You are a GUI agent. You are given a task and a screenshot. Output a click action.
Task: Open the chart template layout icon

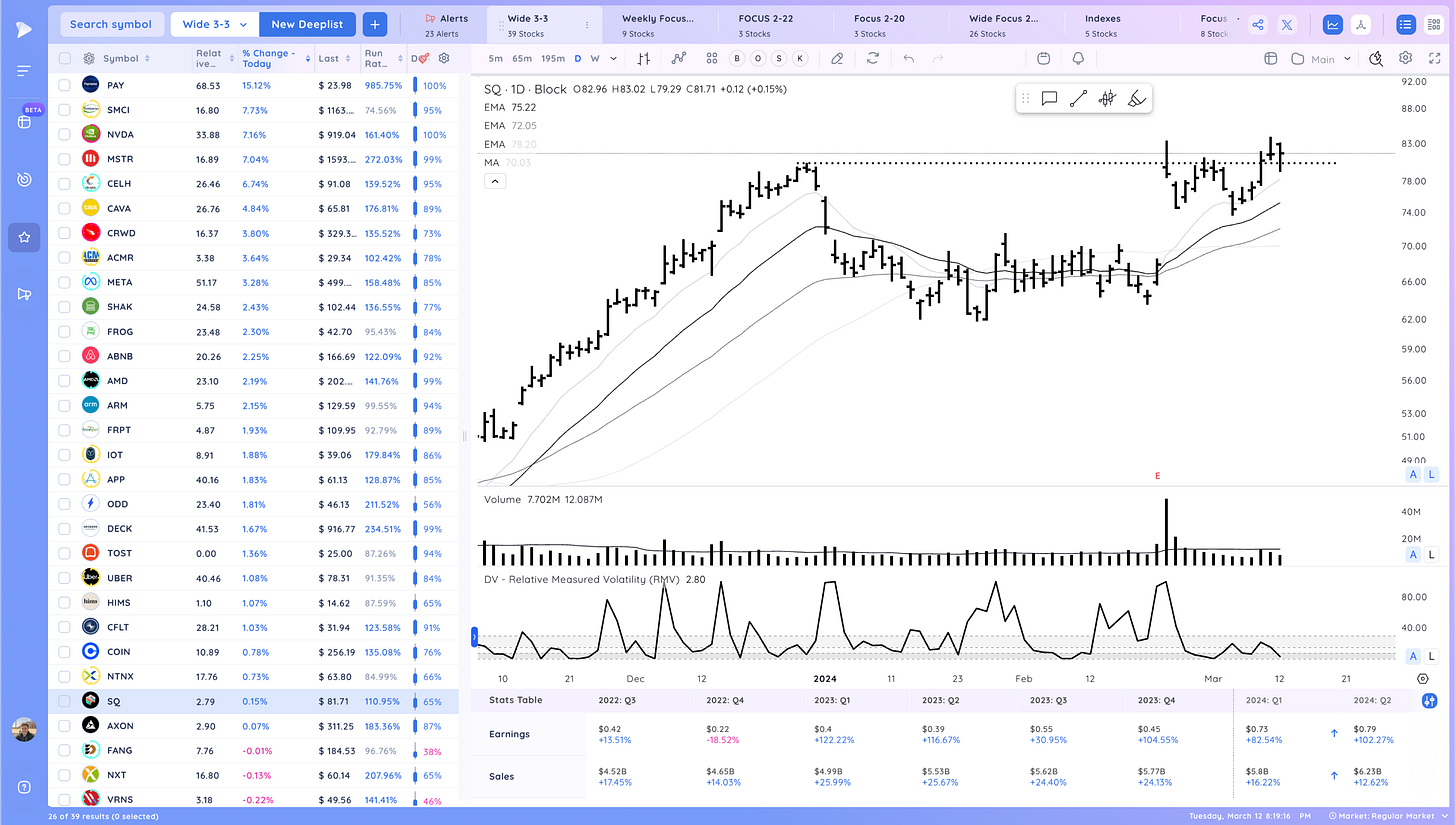click(x=1270, y=59)
